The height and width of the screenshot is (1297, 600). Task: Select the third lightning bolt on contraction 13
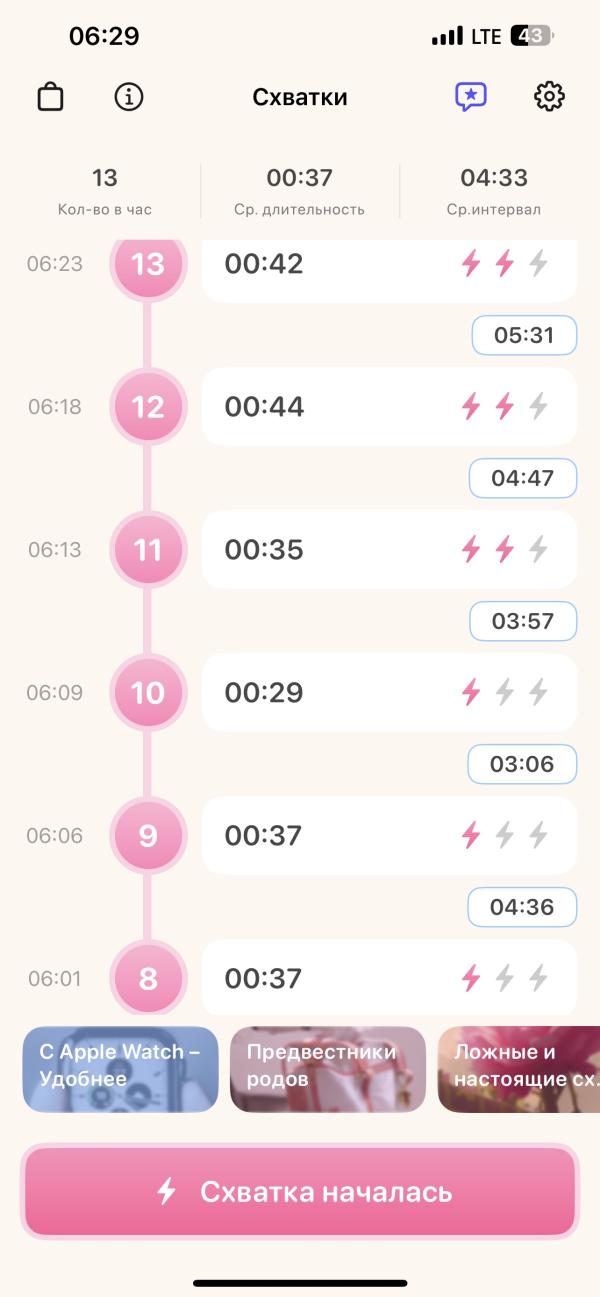click(539, 264)
